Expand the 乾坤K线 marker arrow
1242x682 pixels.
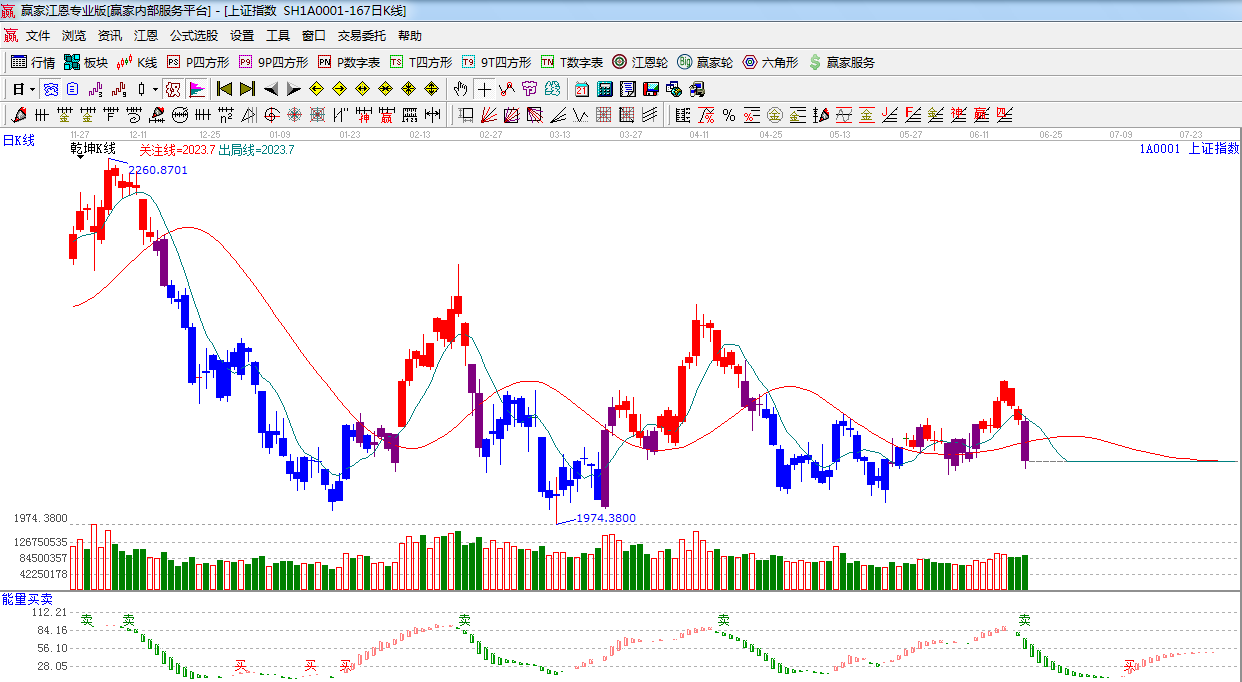tap(80, 158)
